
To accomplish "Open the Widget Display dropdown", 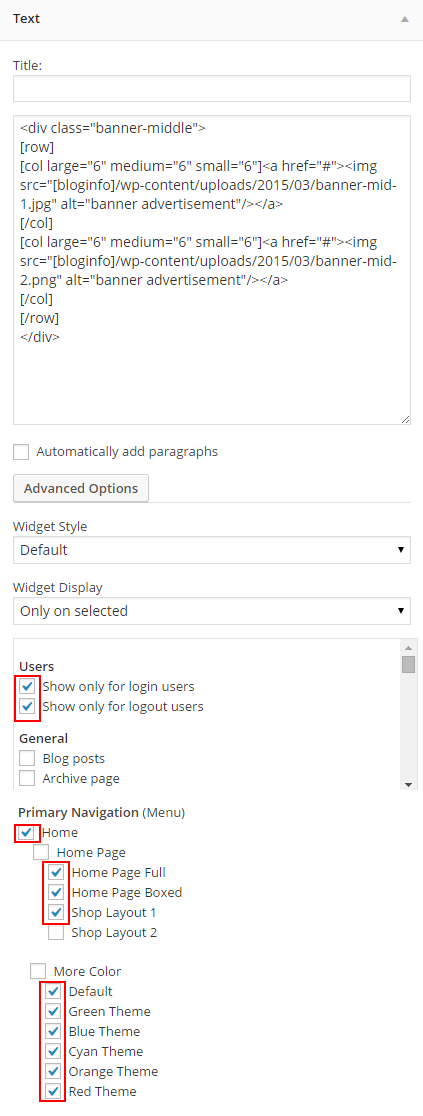I will click(x=212, y=611).
